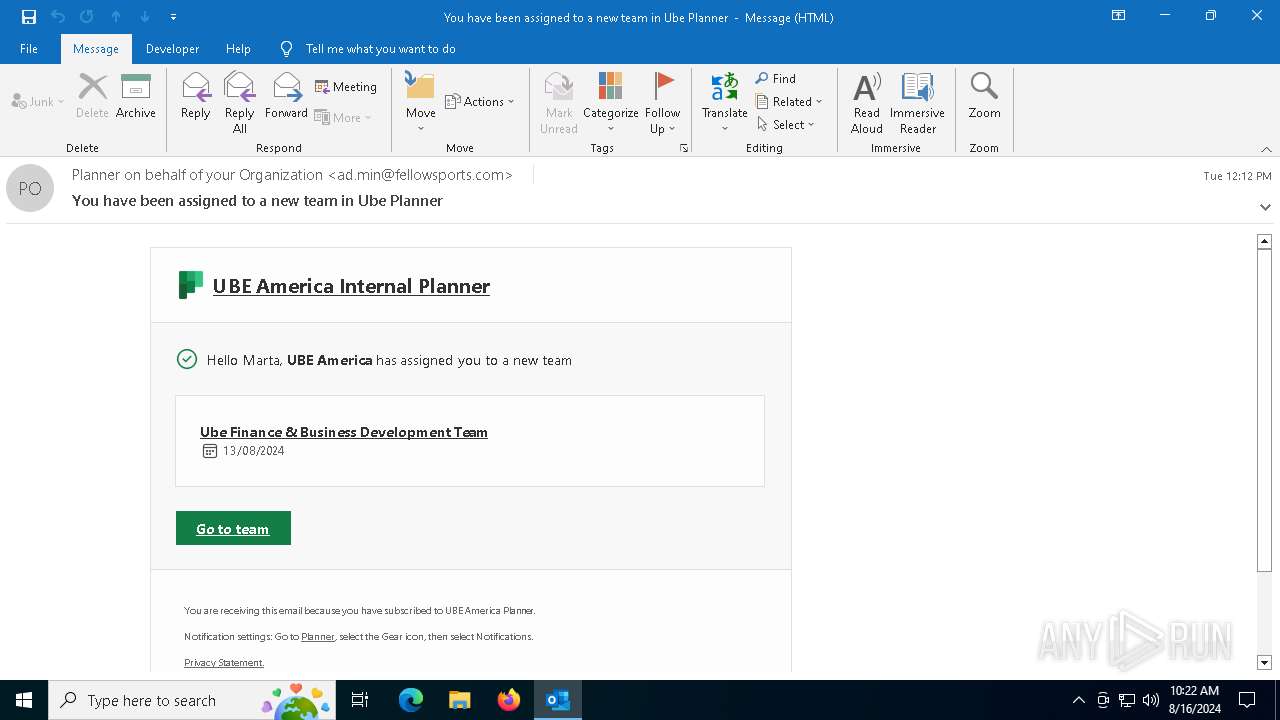Click the message body scrollbar thumb
The width and height of the screenshot is (1280, 720).
point(1264,410)
